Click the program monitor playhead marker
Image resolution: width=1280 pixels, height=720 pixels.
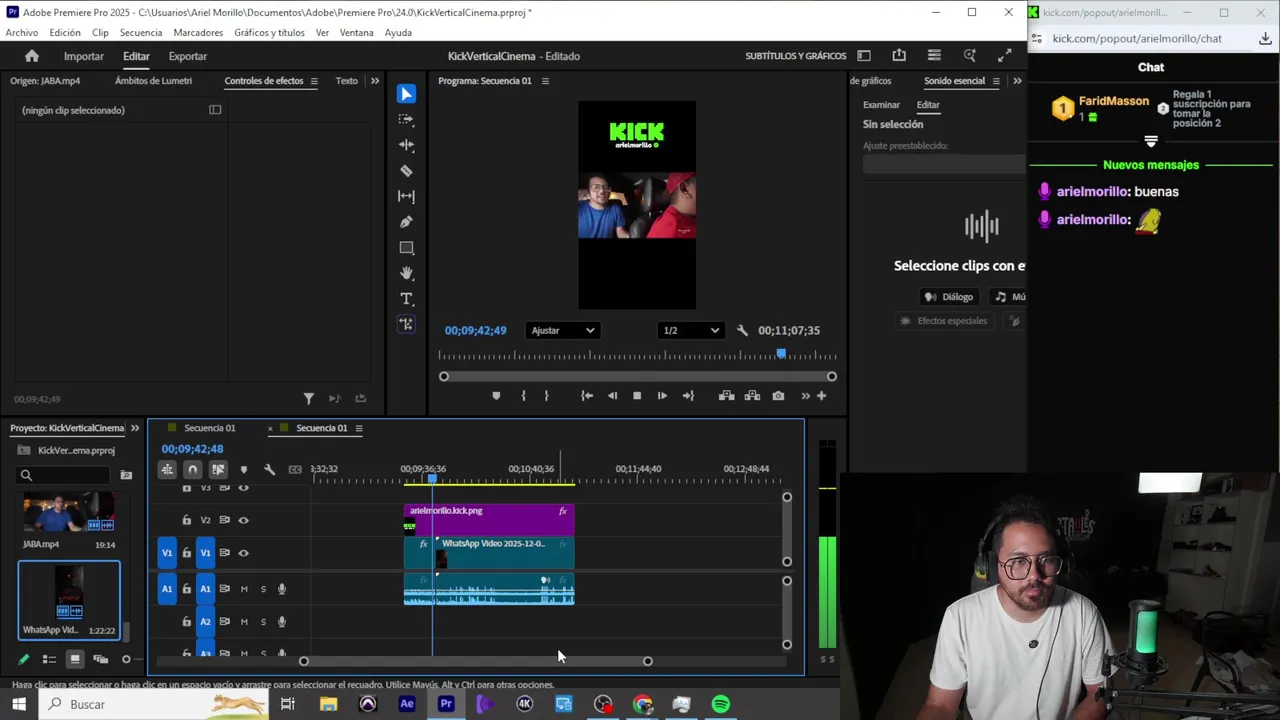(x=781, y=354)
